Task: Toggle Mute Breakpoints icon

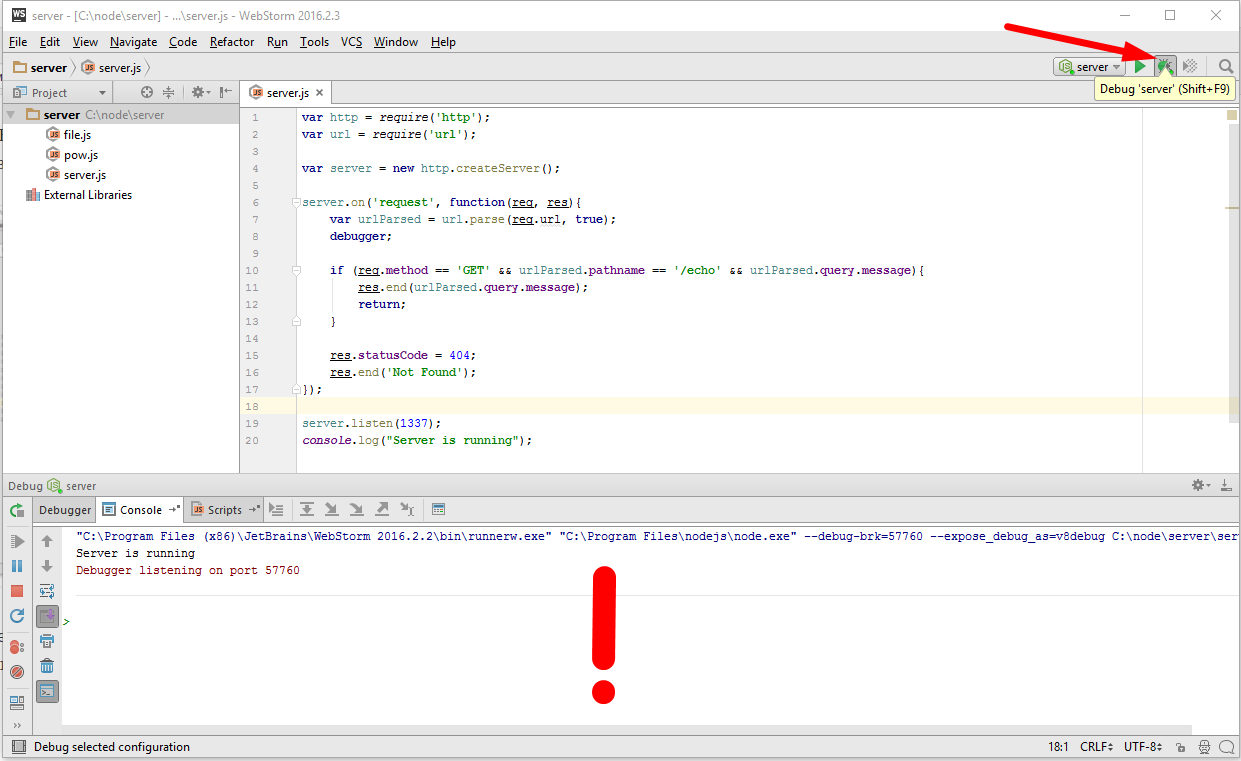Action: coord(17,672)
